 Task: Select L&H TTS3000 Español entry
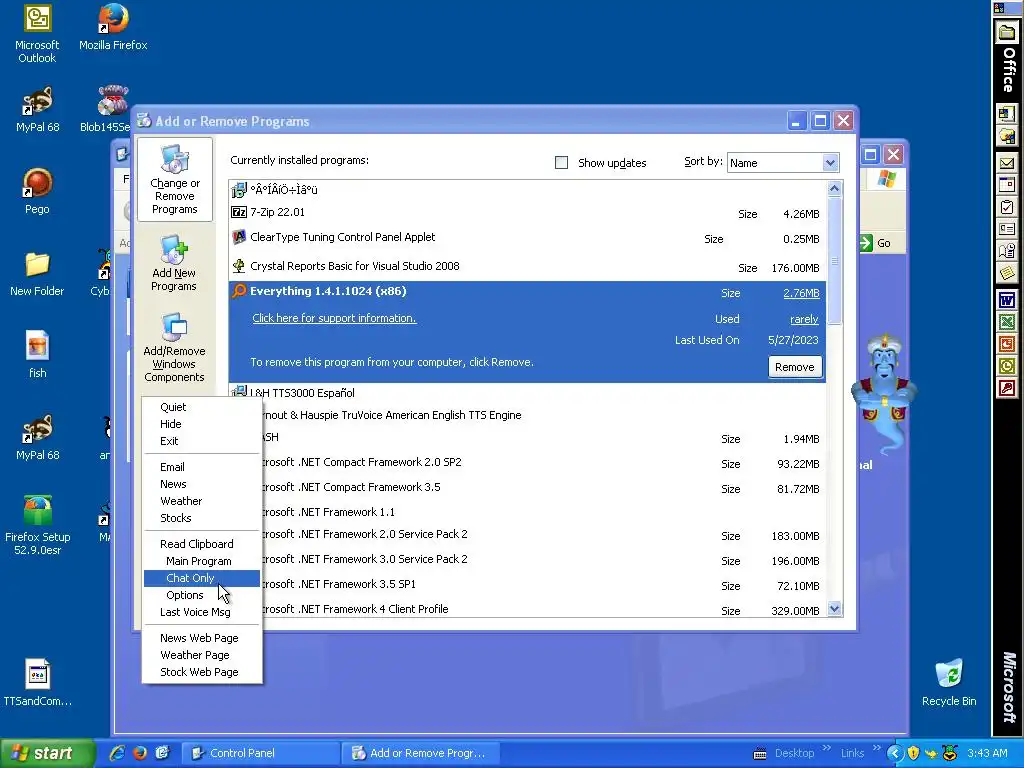click(528, 392)
